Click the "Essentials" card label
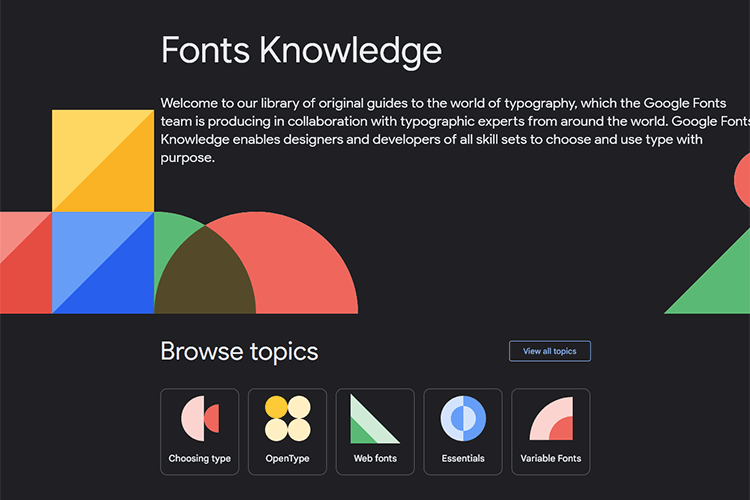Viewport: 750px width, 500px height. (462, 459)
